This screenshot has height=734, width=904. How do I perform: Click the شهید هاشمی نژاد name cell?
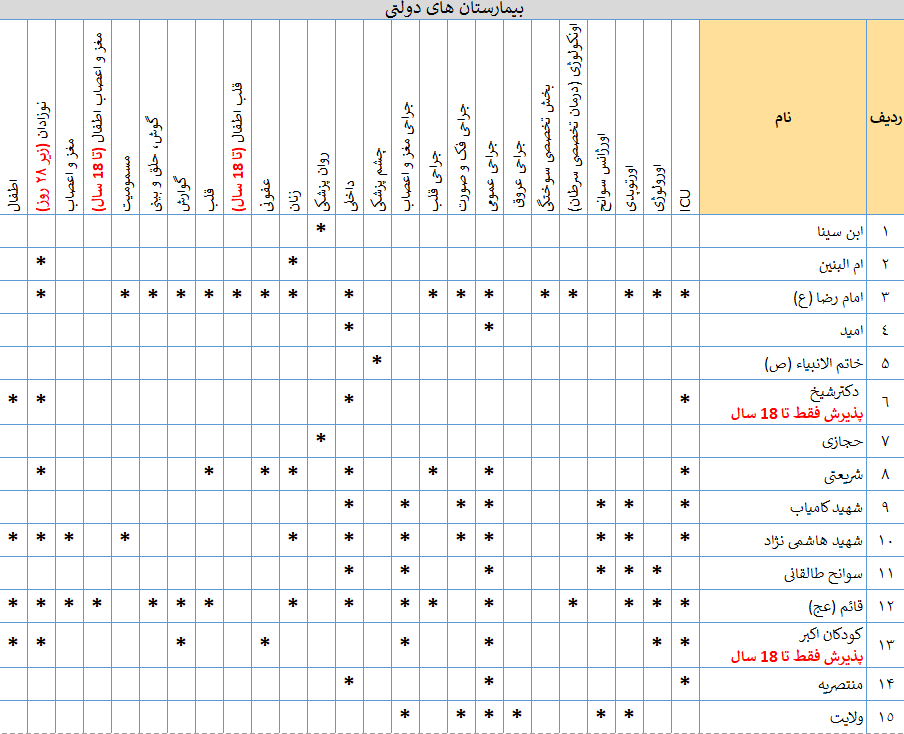[x=782, y=540]
